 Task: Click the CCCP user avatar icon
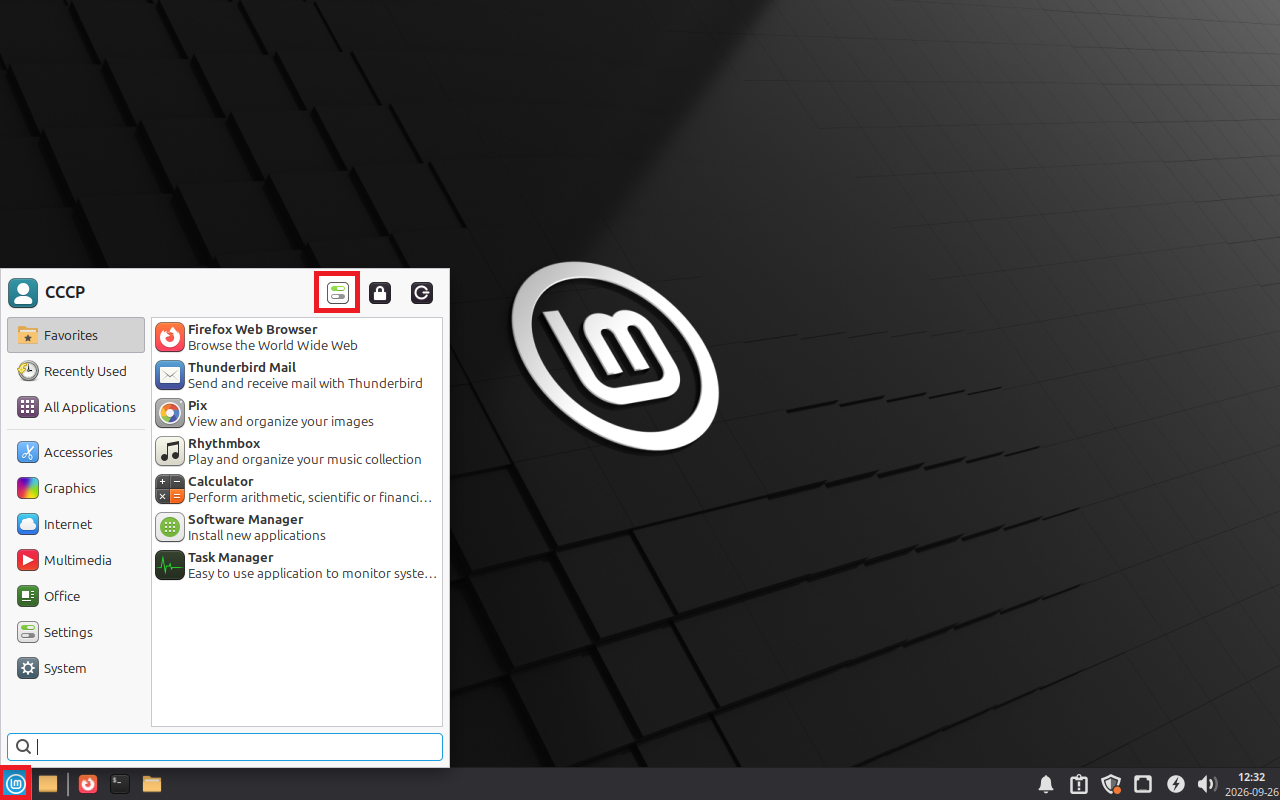tap(23, 293)
